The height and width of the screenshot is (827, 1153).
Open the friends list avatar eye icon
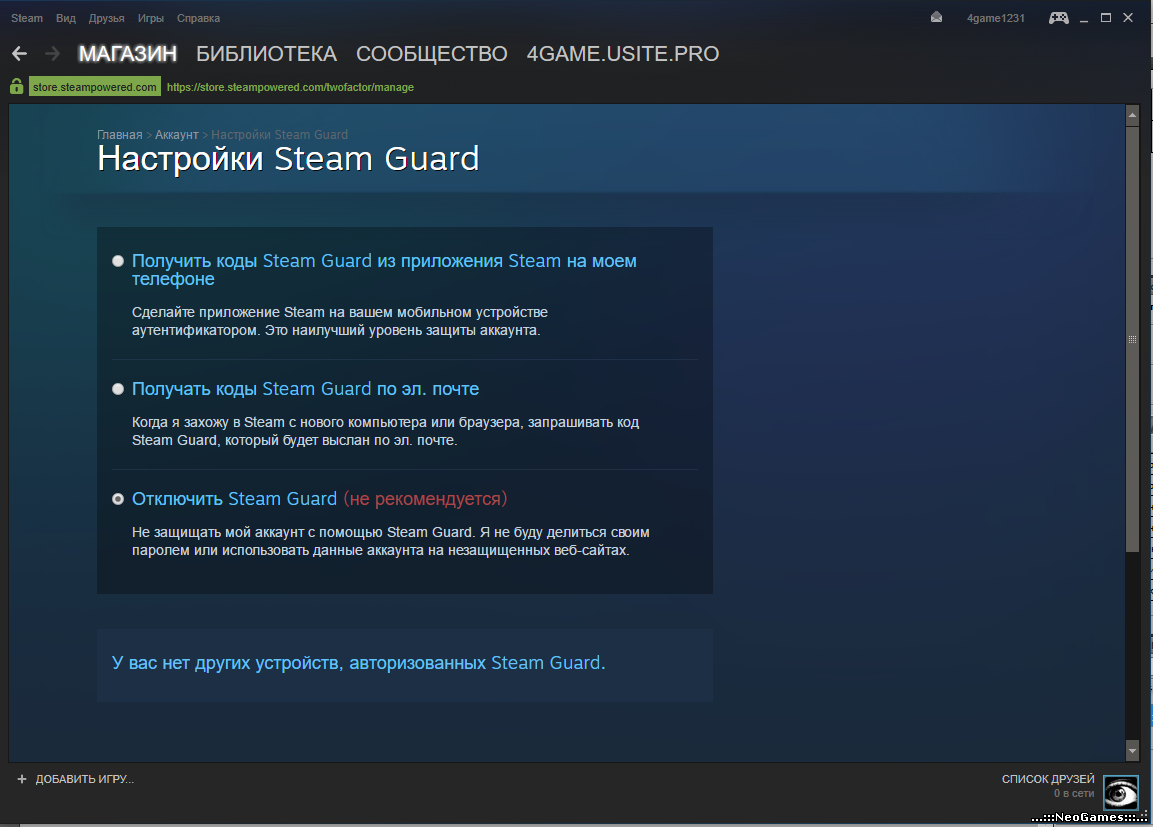coord(1121,793)
